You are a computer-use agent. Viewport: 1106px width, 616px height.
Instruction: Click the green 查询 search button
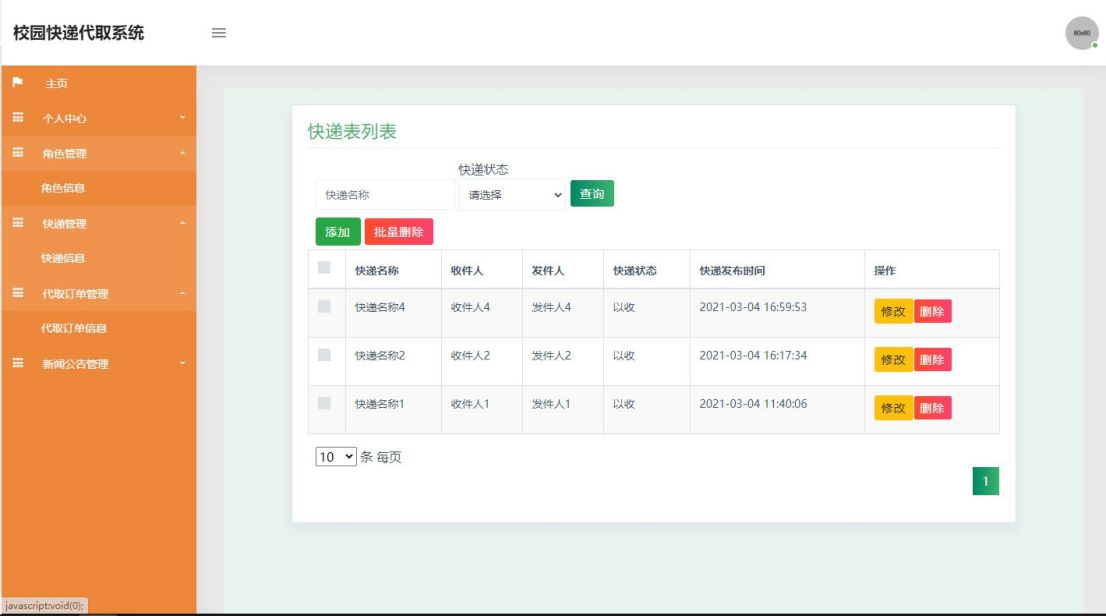pos(592,193)
